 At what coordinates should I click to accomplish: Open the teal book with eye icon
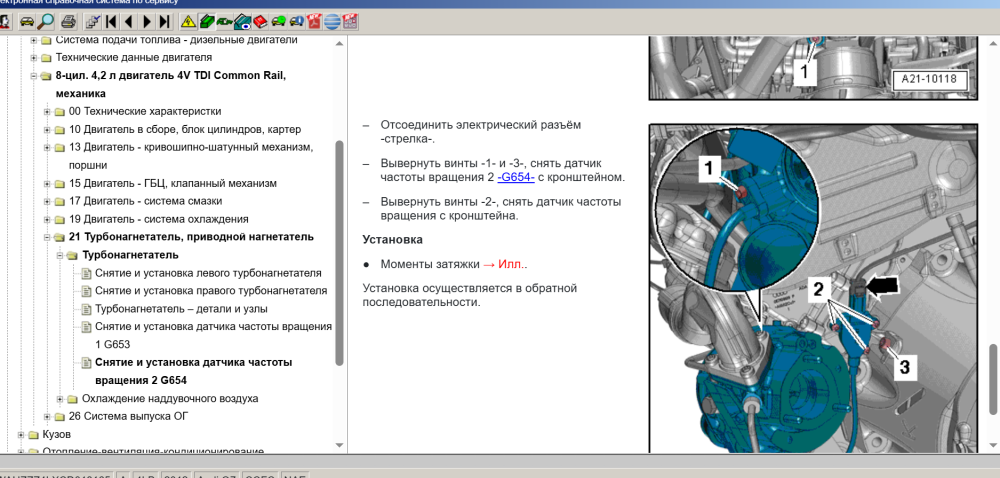click(242, 22)
